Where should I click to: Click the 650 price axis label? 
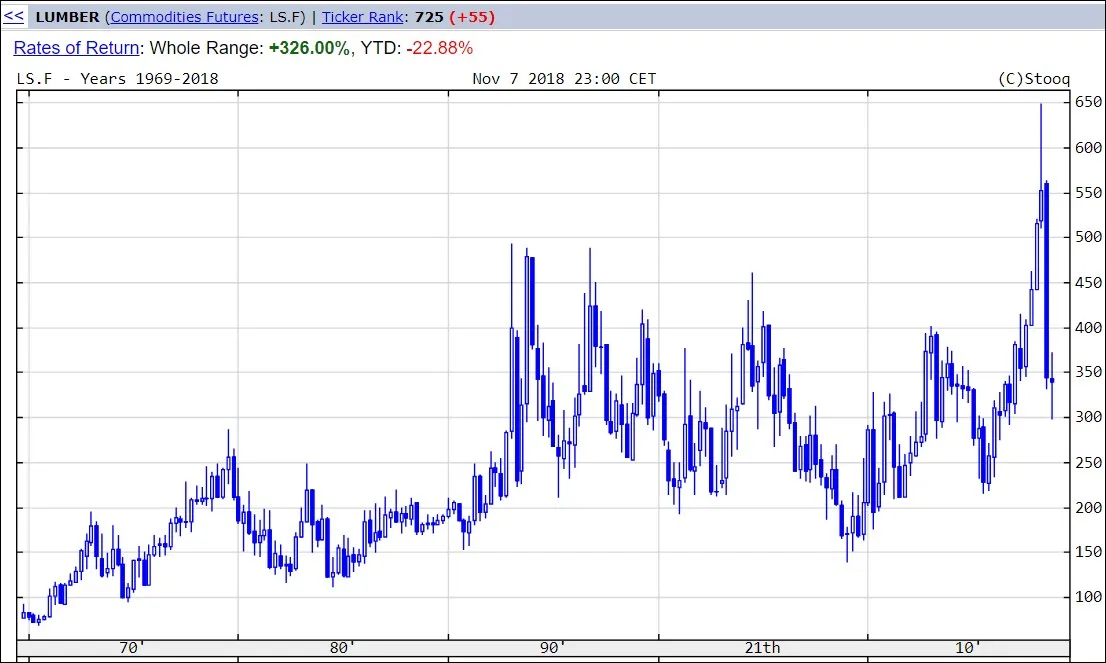point(1088,102)
